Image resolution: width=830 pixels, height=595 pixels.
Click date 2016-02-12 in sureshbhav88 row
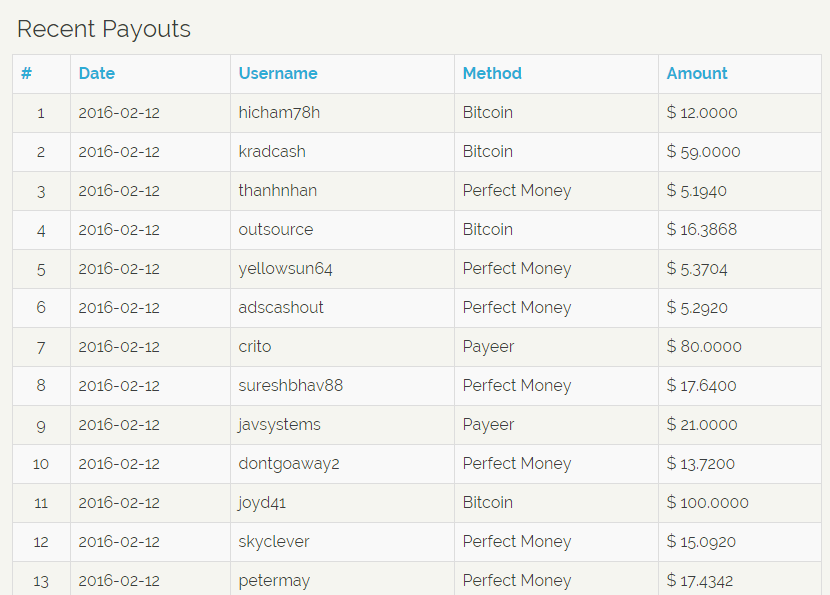pyautogui.click(x=119, y=386)
